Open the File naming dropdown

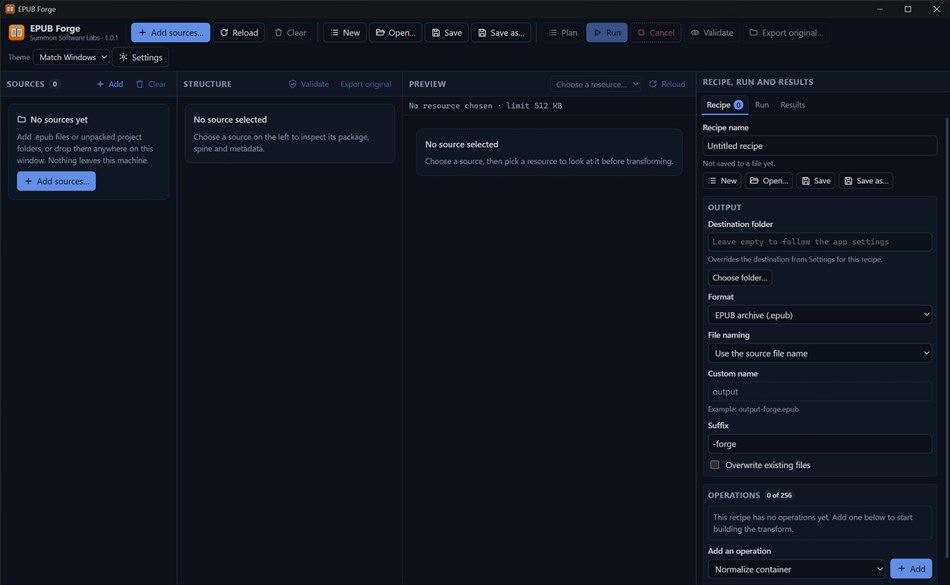tap(819, 353)
